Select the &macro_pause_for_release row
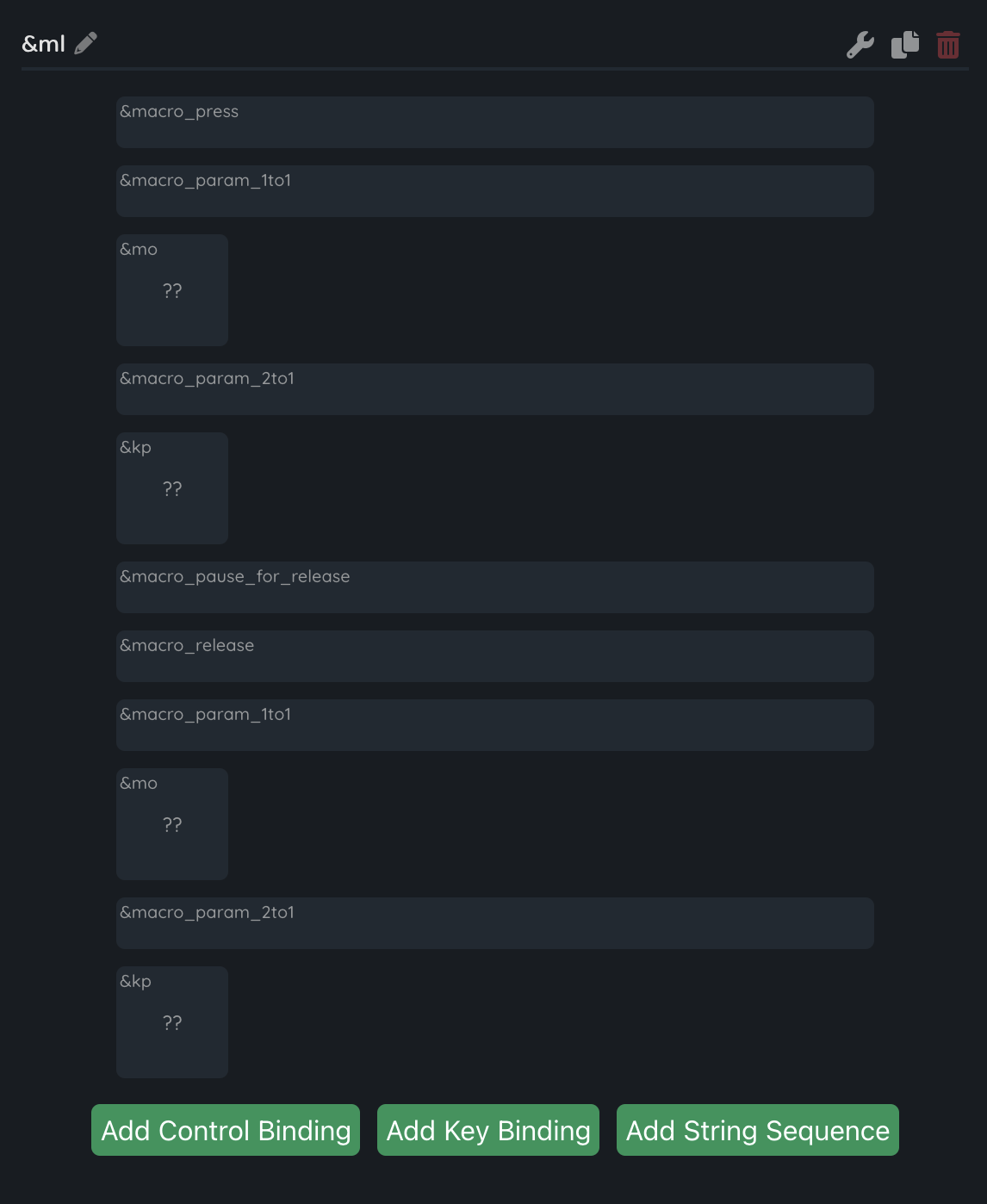Viewport: 987px width, 1204px height. 495,587
